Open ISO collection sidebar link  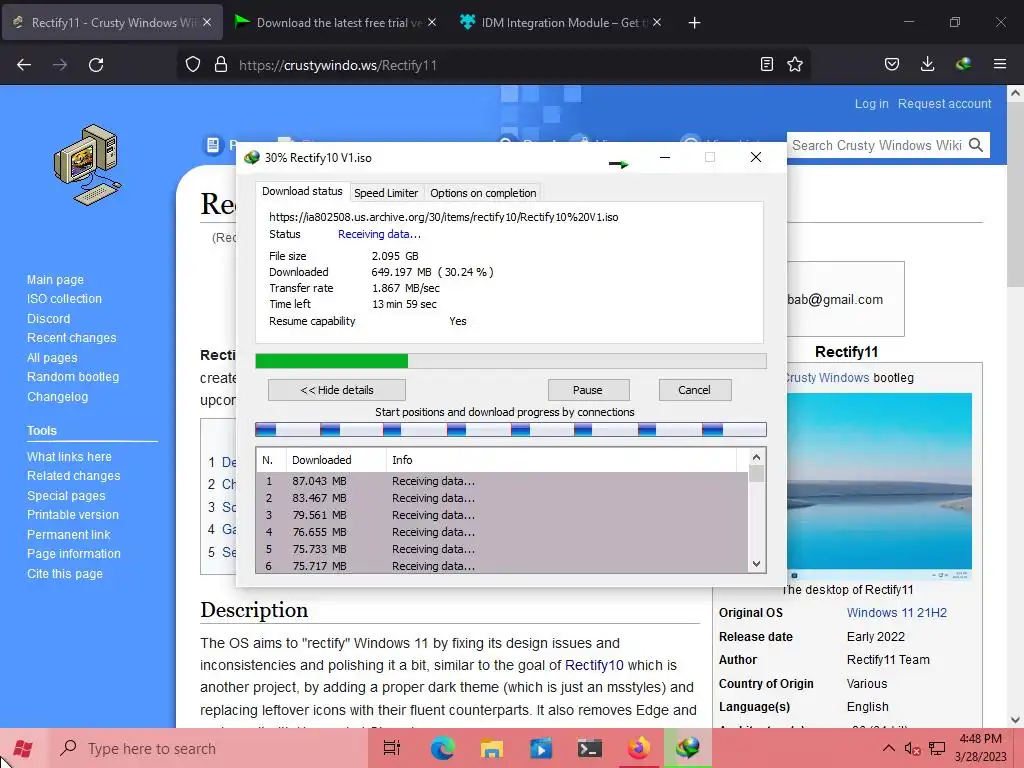pyautogui.click(x=64, y=298)
